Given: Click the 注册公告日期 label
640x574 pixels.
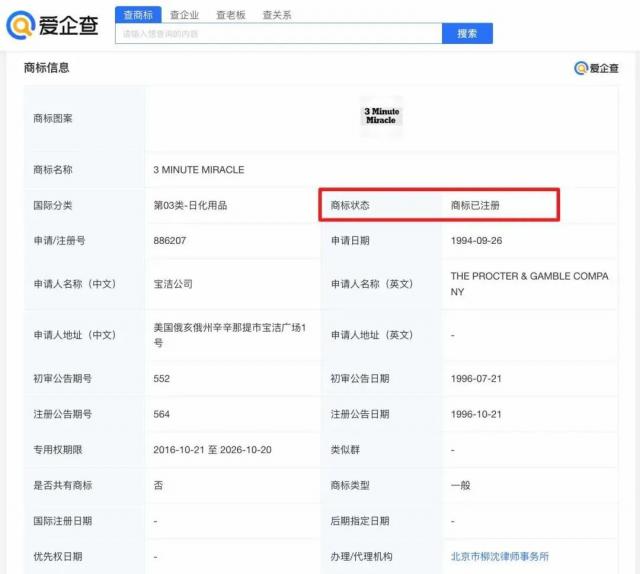Looking at the screenshot, I should 360,414.
